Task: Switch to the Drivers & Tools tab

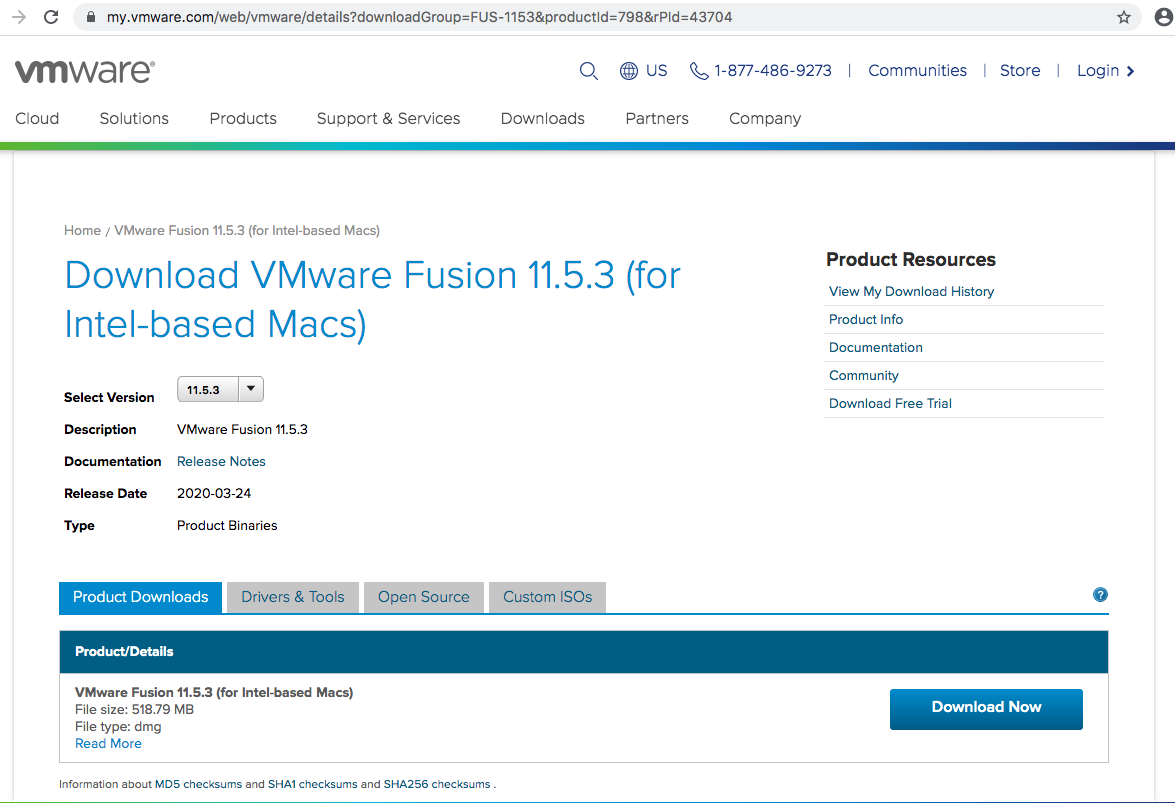Action: (292, 598)
